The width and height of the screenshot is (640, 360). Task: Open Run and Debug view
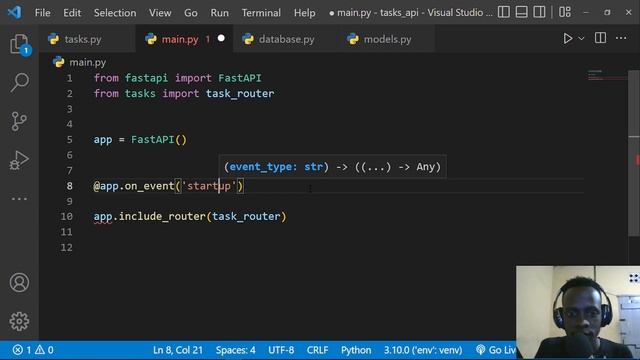point(19,160)
